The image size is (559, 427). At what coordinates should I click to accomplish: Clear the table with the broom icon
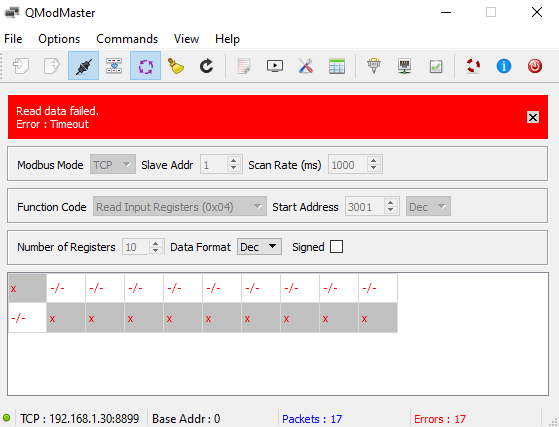click(176, 66)
